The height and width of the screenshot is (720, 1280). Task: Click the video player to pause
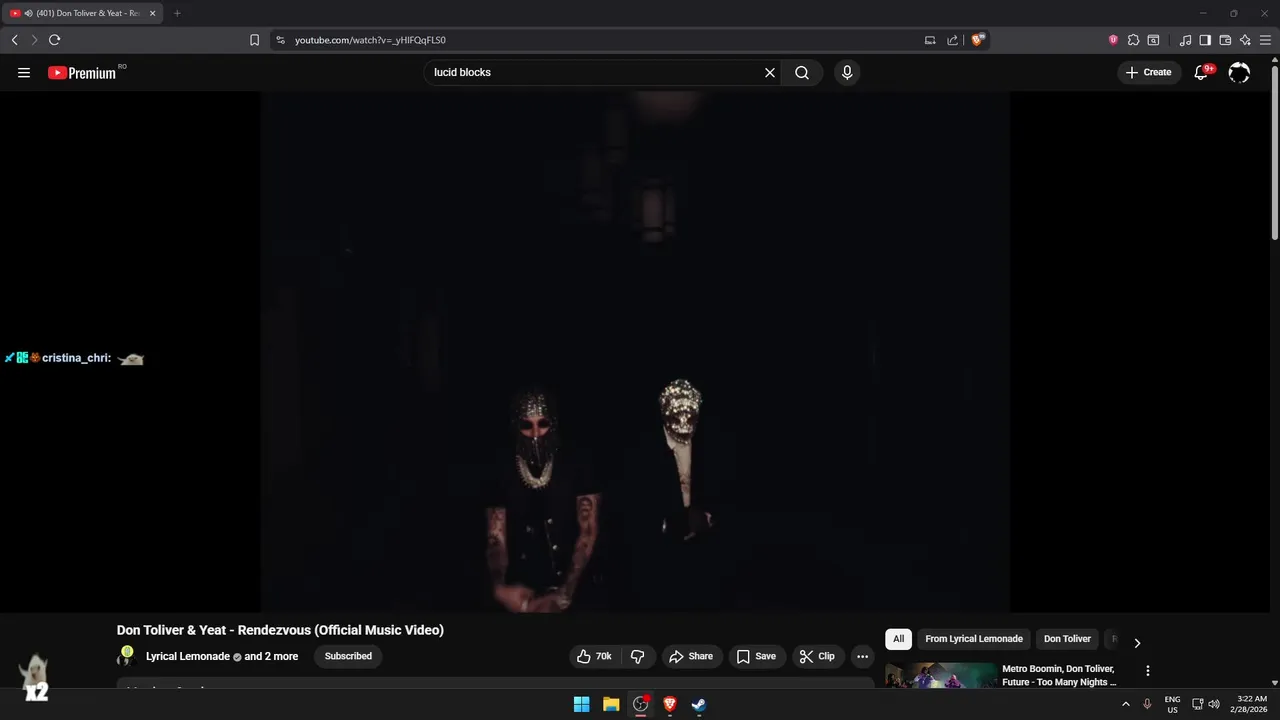click(635, 352)
